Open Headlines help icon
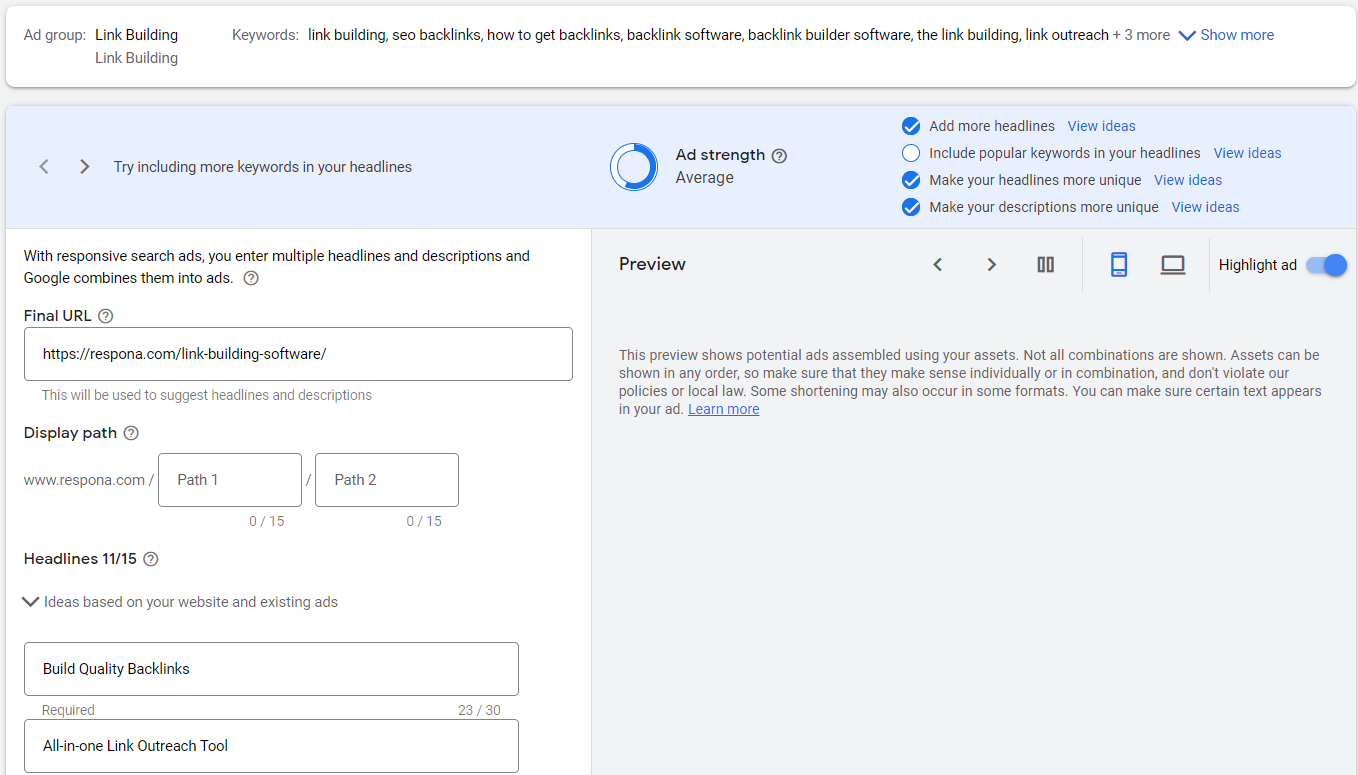The width and height of the screenshot is (1358, 775). click(151, 559)
